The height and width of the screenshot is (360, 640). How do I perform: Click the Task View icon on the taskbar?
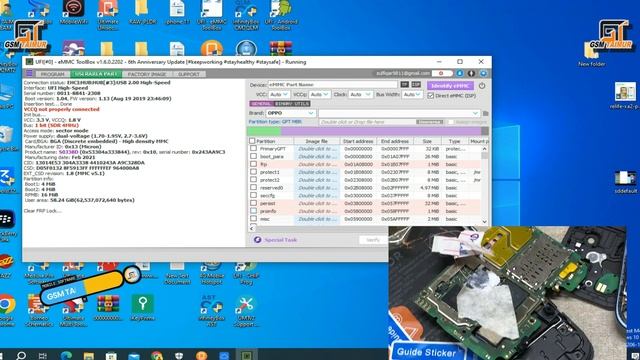tap(43, 355)
